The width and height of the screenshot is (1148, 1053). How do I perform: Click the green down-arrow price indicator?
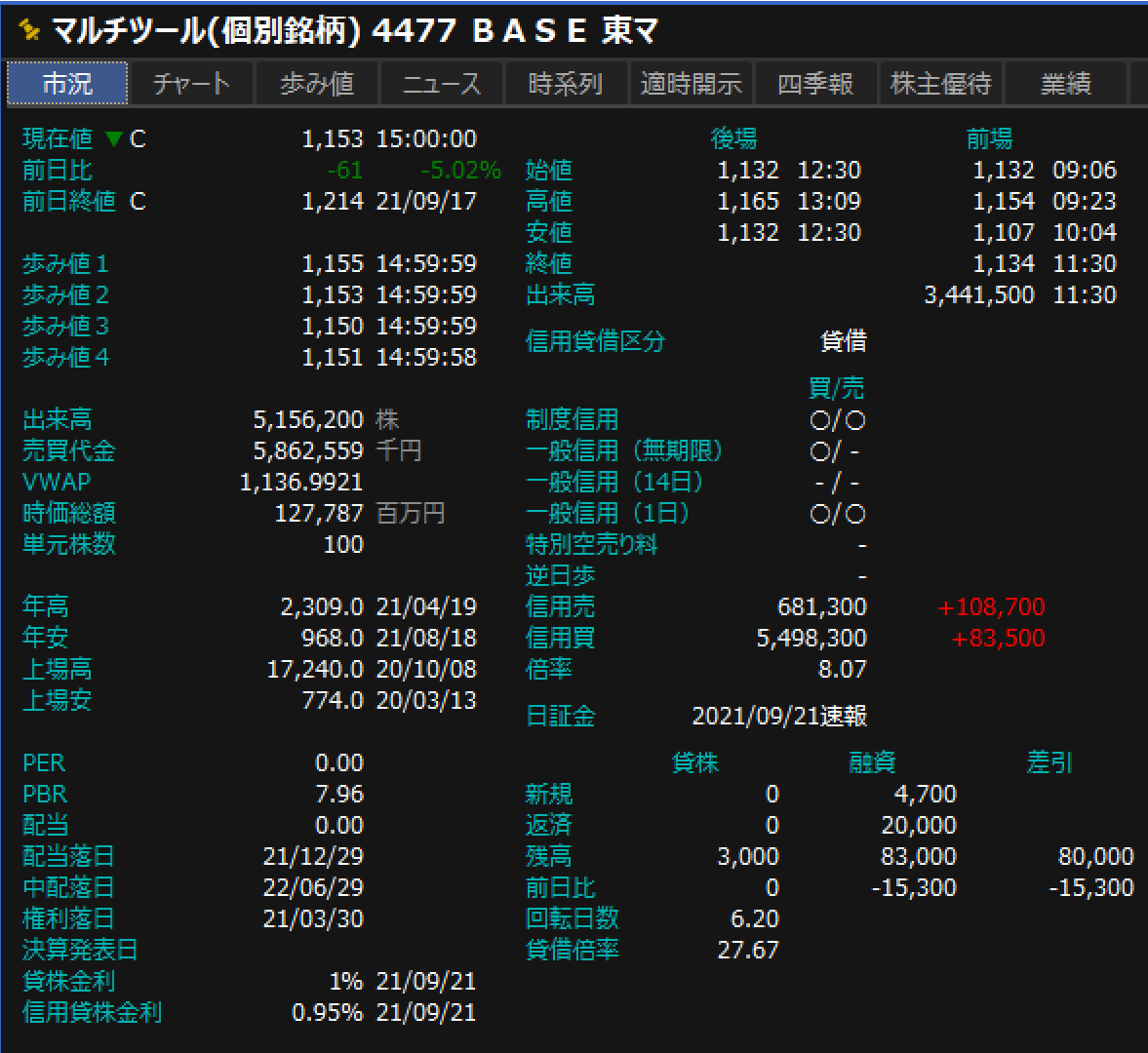pos(113,138)
